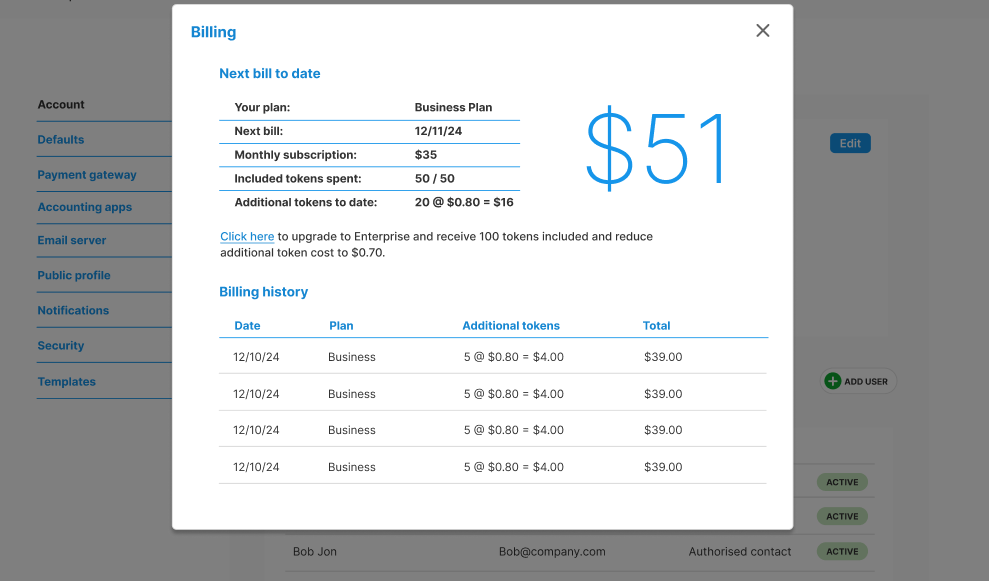Click the blue Edit button behind dialog
This screenshot has height=581, width=989.
[850, 143]
